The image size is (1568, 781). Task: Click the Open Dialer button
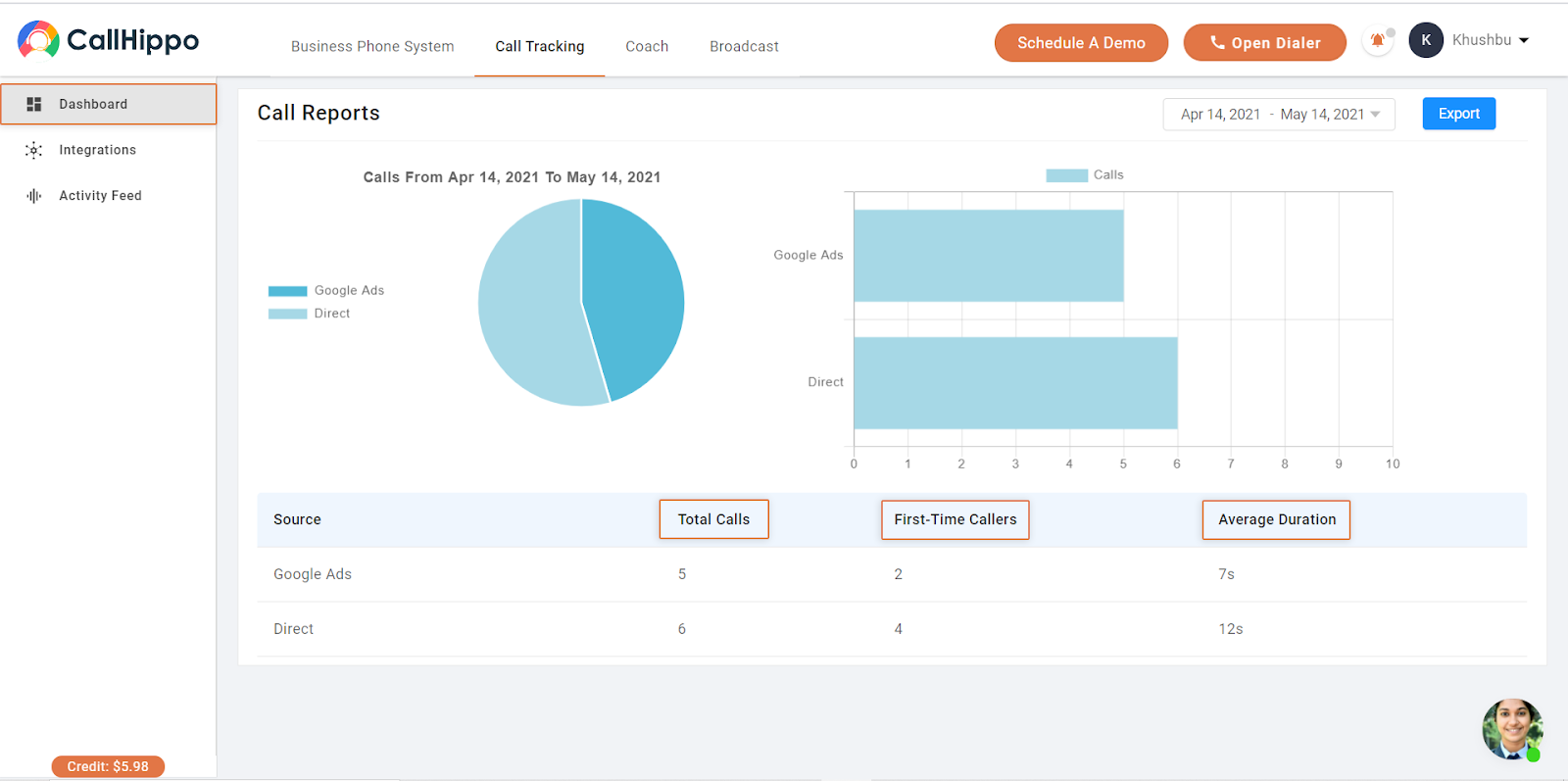click(x=1264, y=43)
